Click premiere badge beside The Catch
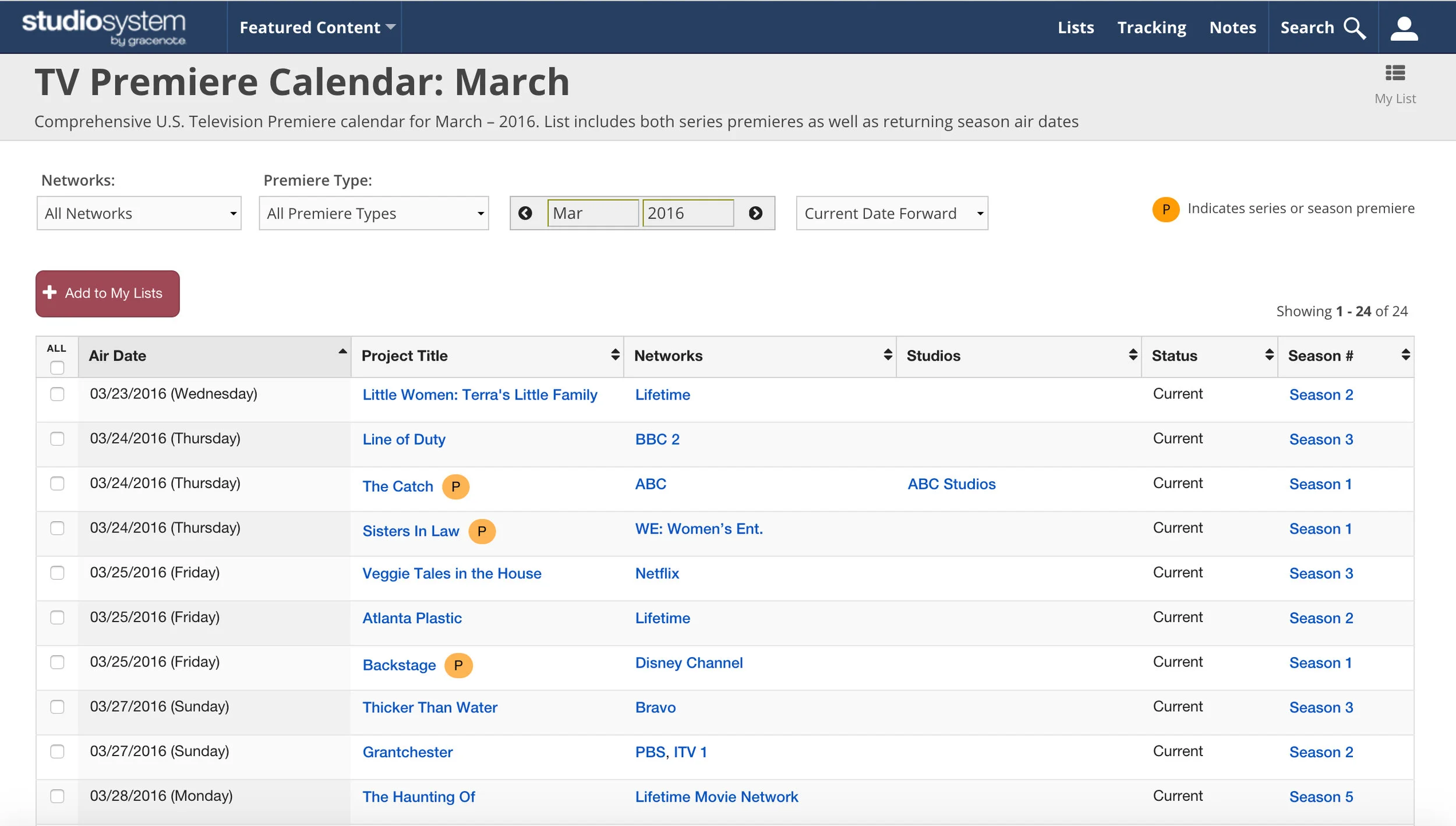 pos(455,486)
